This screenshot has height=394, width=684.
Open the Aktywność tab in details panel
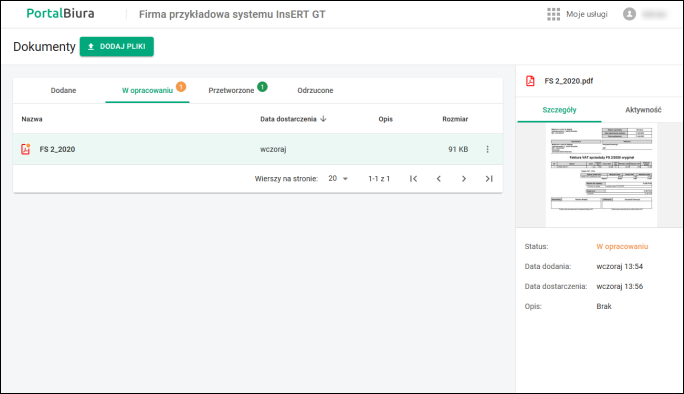click(x=643, y=110)
